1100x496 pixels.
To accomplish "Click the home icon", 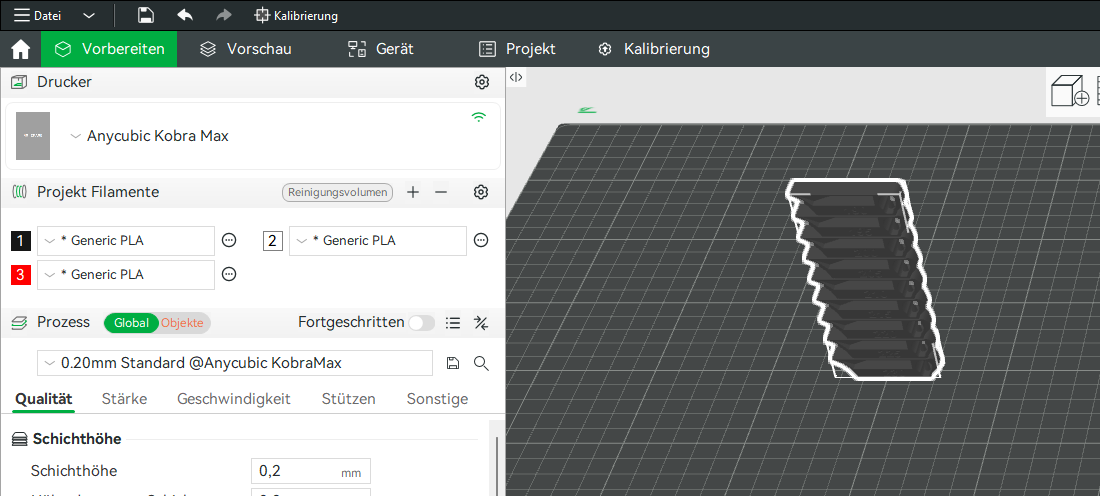I will point(20,49).
